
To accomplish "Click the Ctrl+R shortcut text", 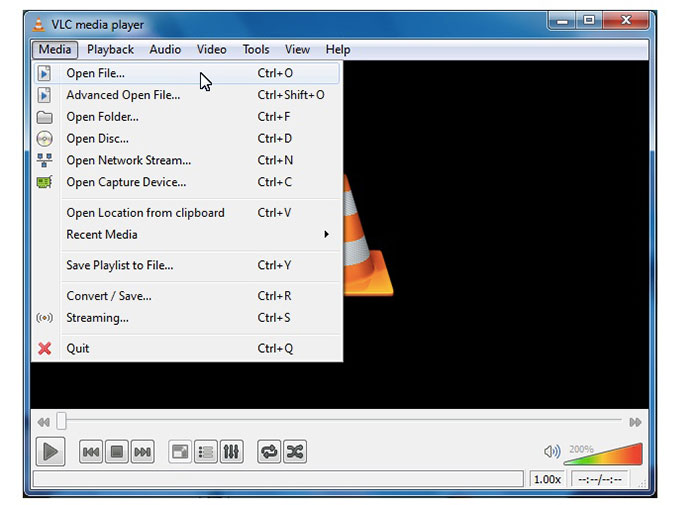I will 274,296.
